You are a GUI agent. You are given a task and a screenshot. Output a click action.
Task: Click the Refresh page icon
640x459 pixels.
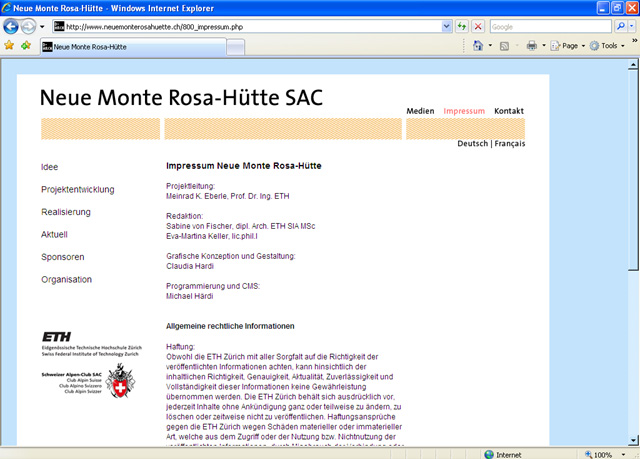[x=461, y=26]
